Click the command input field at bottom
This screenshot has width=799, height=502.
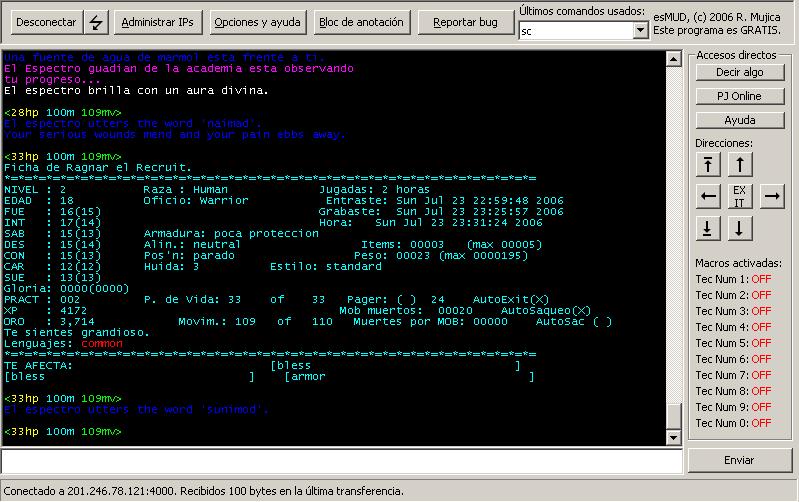point(340,461)
